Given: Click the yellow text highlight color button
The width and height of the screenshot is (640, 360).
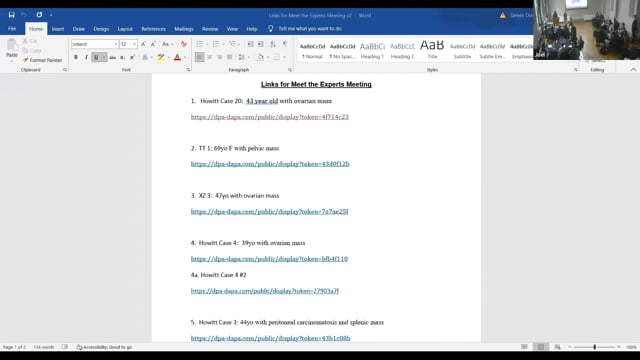Looking at the screenshot, I should (x=161, y=58).
